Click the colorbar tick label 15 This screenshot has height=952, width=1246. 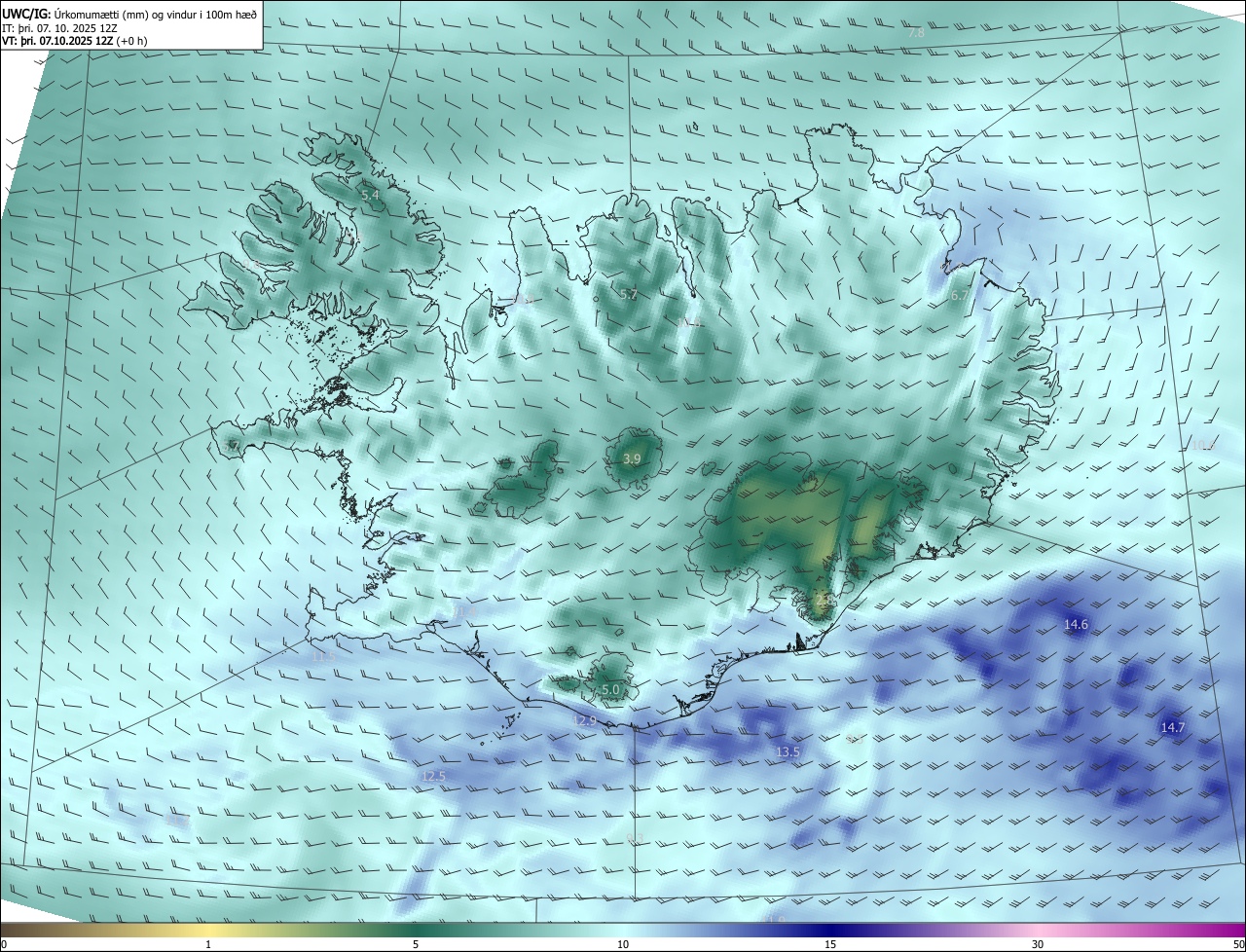point(830,944)
